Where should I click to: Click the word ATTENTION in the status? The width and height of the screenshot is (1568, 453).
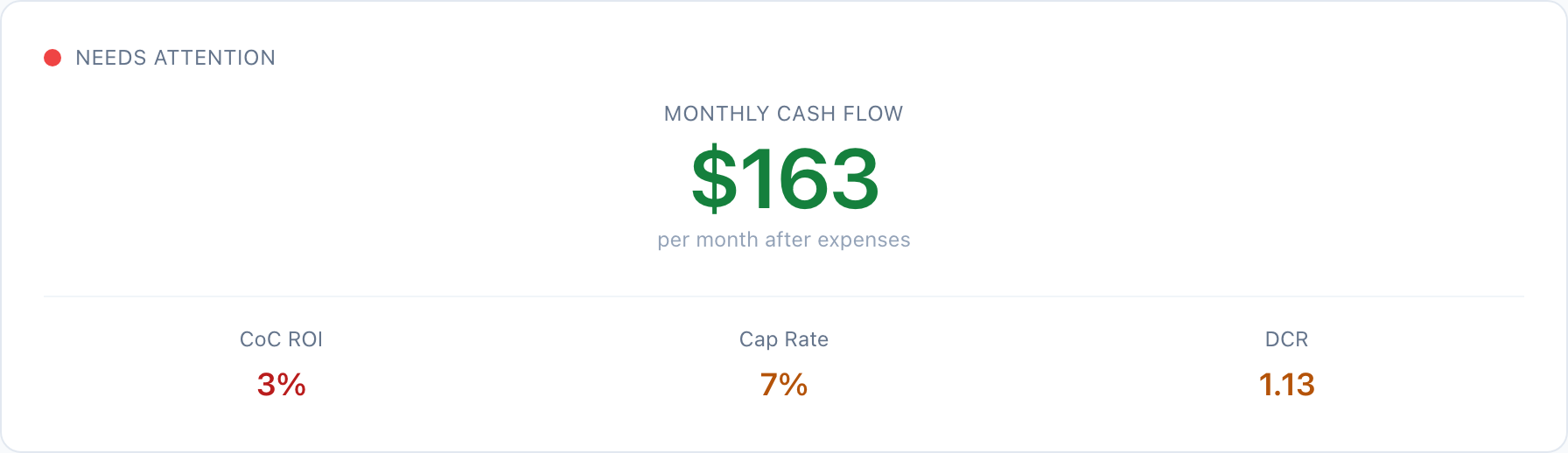pyautogui.click(x=214, y=58)
